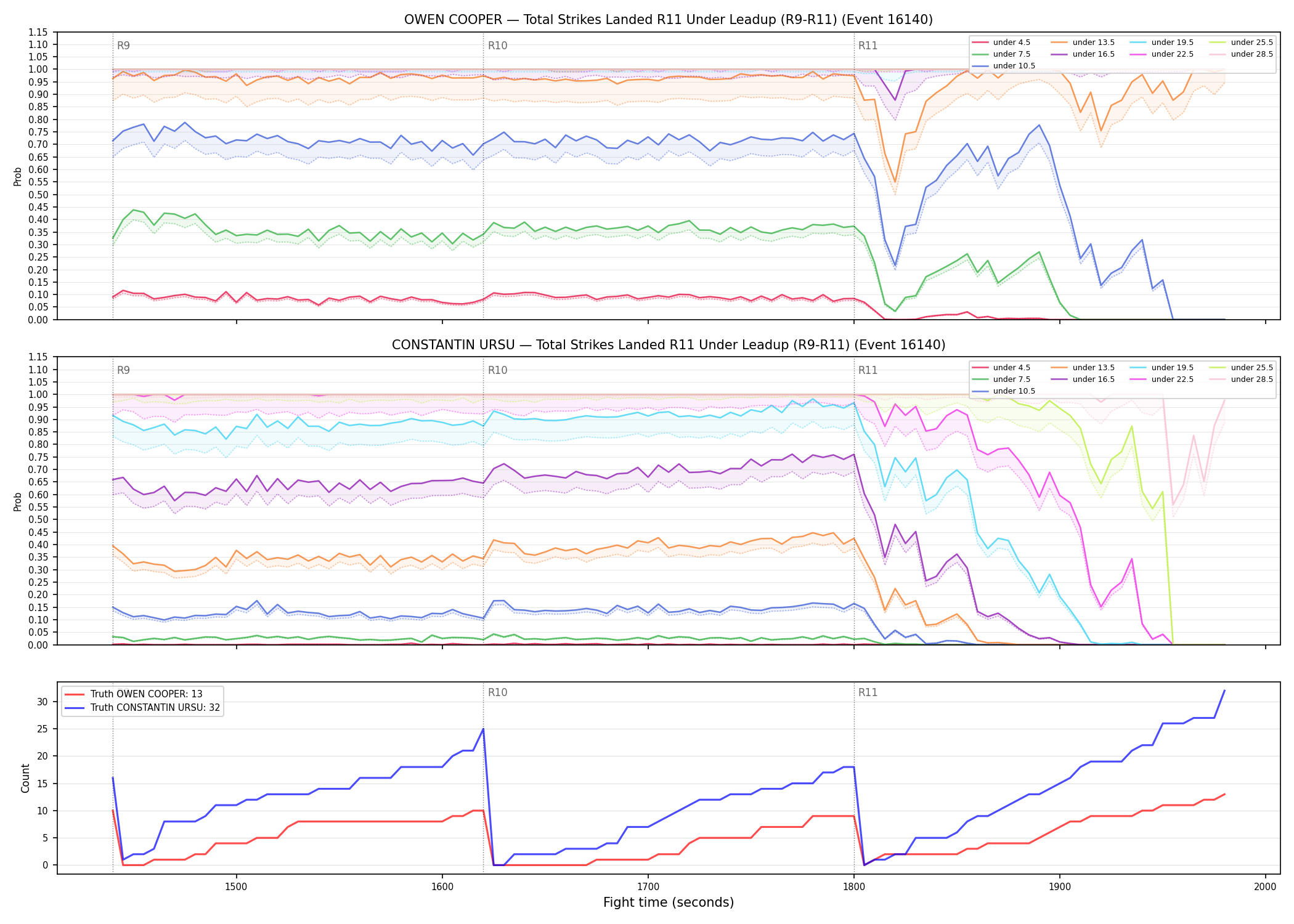
Task: Click the CONSTANTIN URSU chart title
Action: pos(669,345)
